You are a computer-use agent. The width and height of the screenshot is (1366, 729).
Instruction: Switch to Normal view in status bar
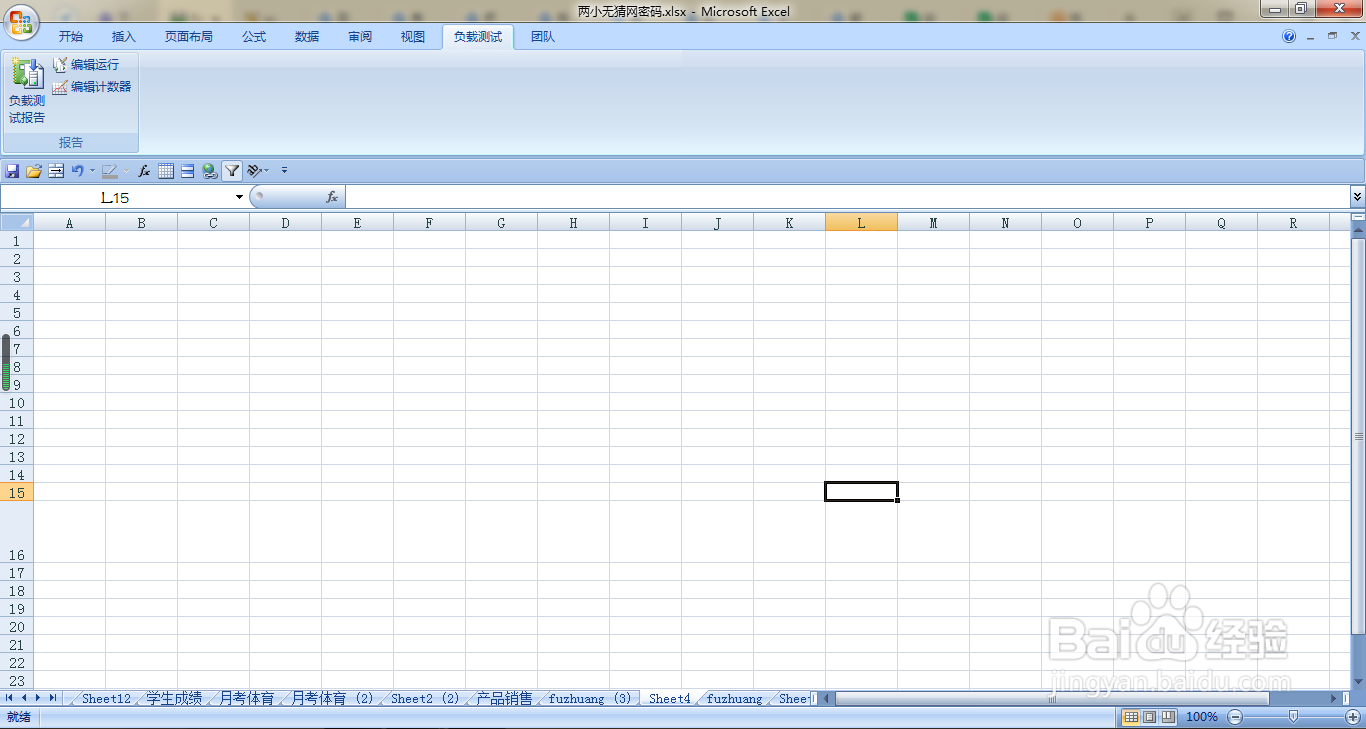coord(1131,717)
